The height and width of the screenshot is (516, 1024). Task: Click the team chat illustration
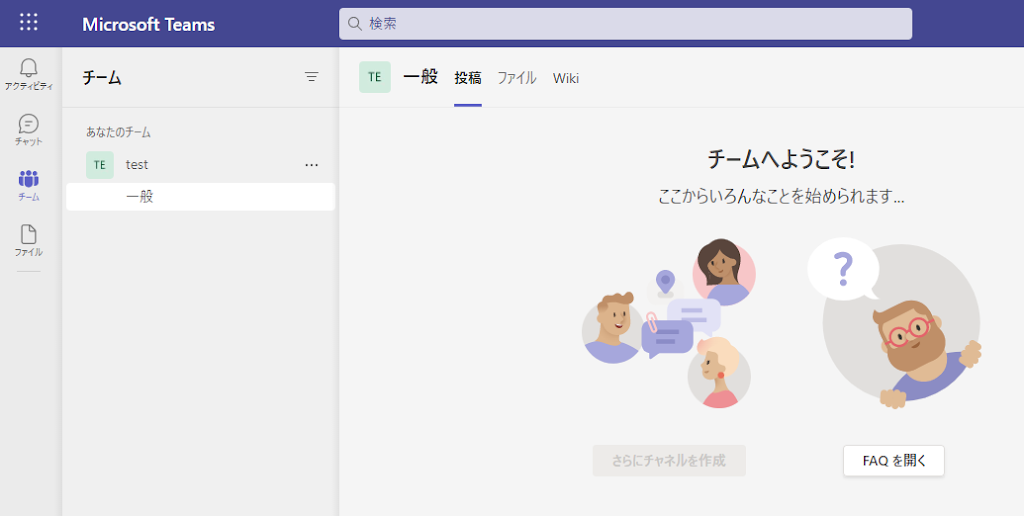pos(669,323)
